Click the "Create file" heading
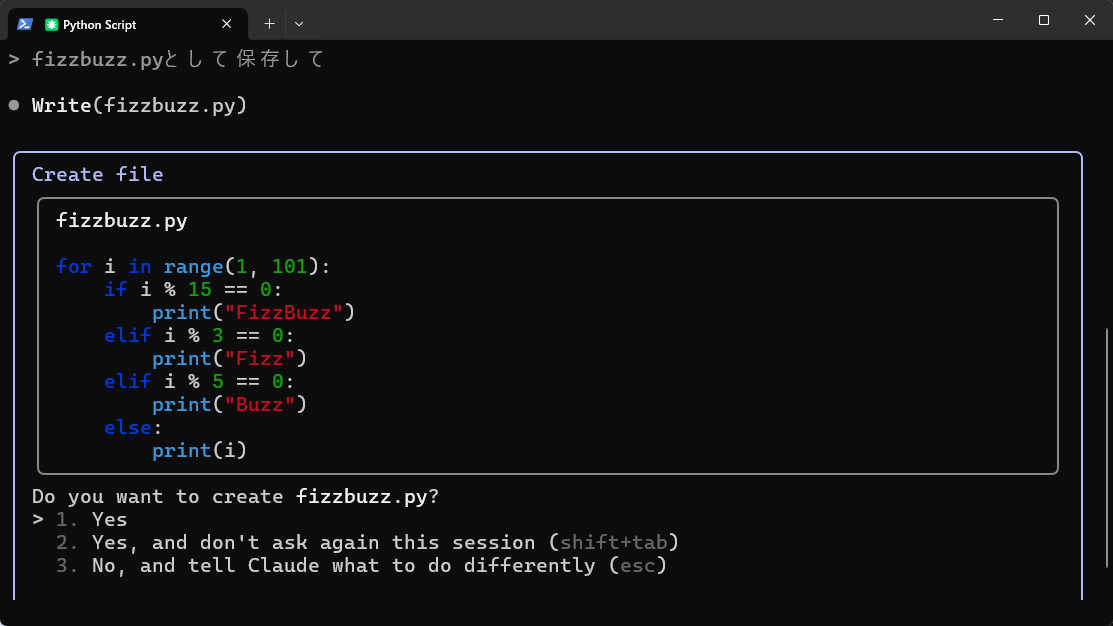Image resolution: width=1113 pixels, height=626 pixels. pos(97,174)
